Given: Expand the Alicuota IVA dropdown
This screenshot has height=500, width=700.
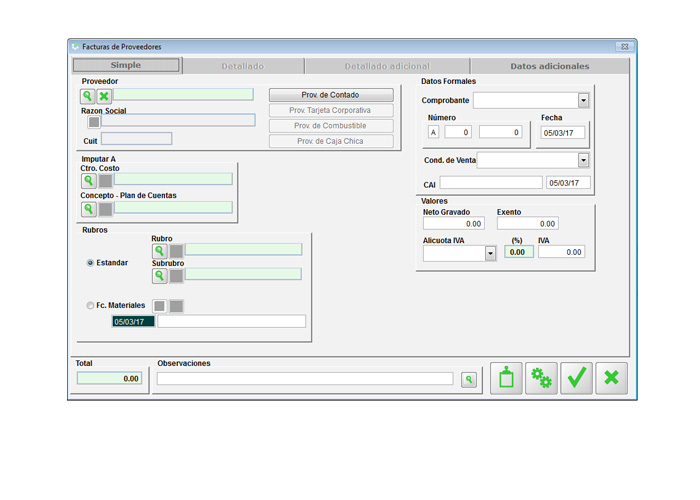Looking at the screenshot, I should [490, 254].
